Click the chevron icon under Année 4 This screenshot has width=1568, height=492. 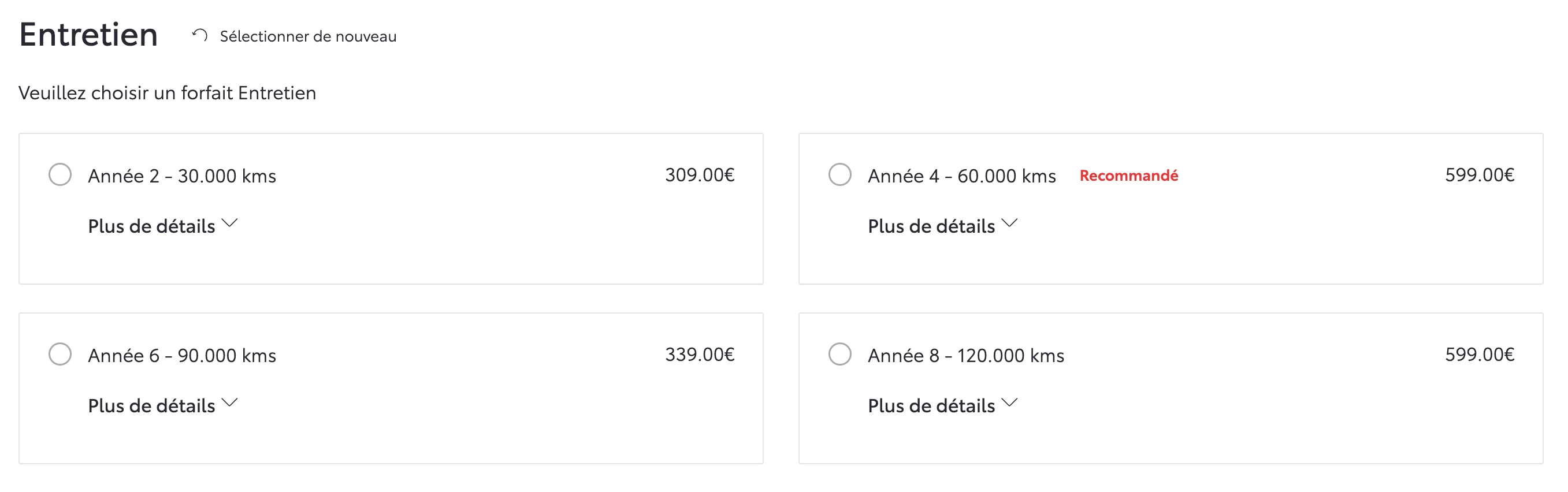[1009, 223]
